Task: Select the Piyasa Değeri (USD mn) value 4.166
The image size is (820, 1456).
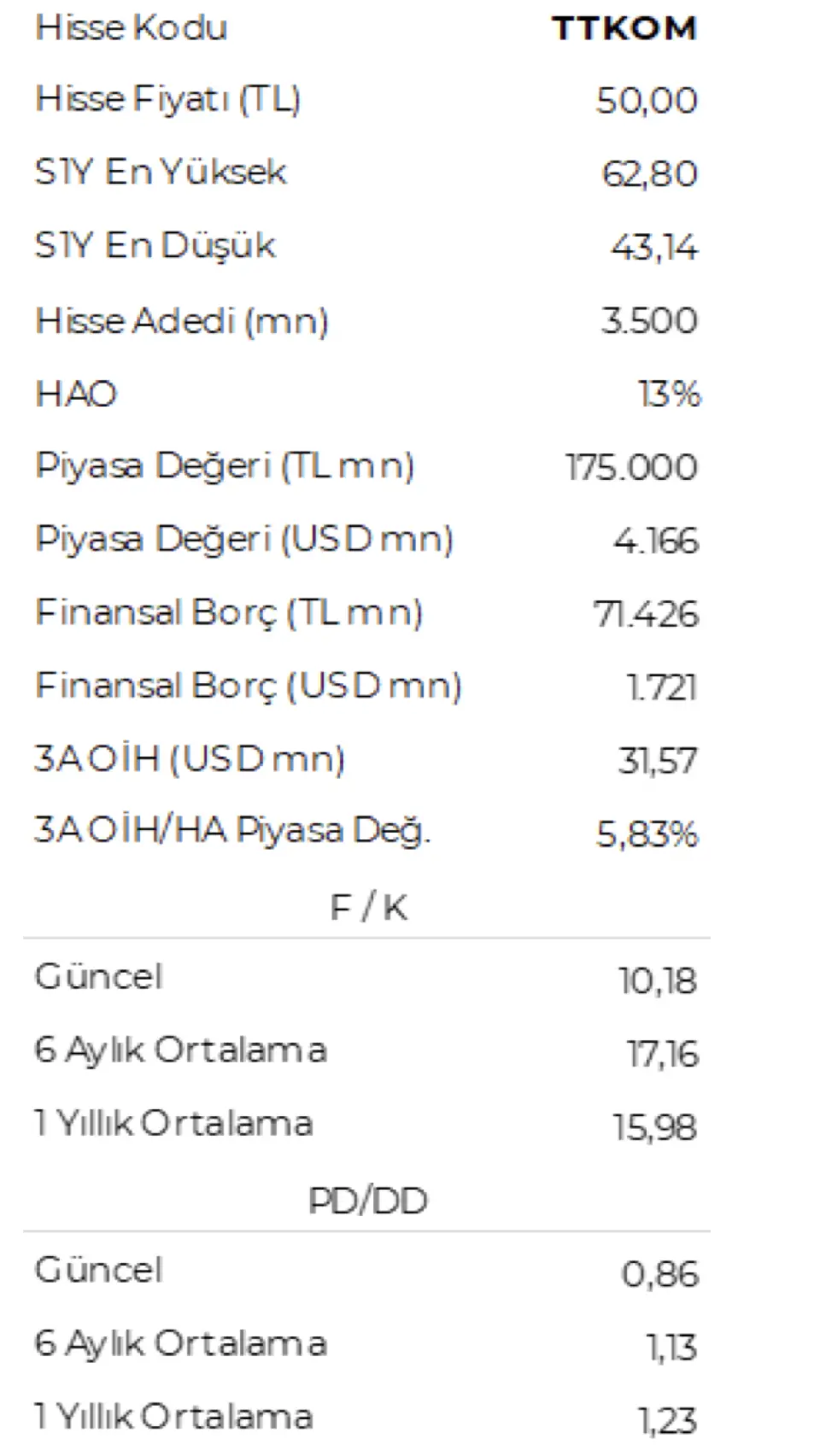Action: (x=655, y=541)
